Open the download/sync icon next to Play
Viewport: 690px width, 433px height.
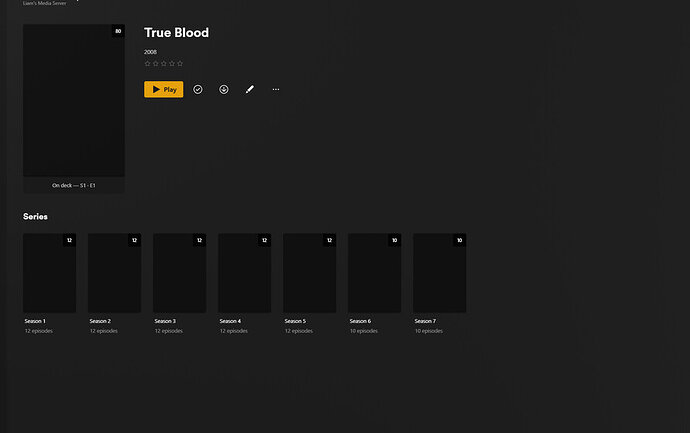tap(224, 89)
